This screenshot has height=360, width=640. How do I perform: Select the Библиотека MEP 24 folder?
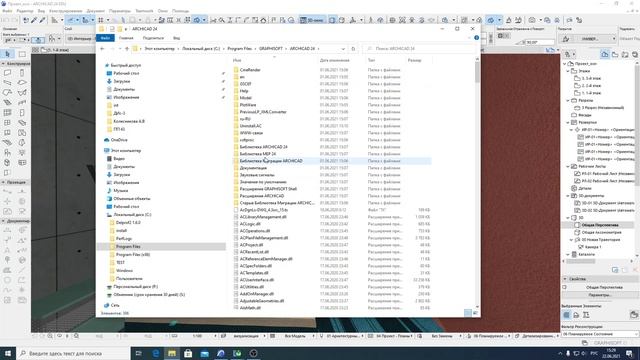point(258,154)
